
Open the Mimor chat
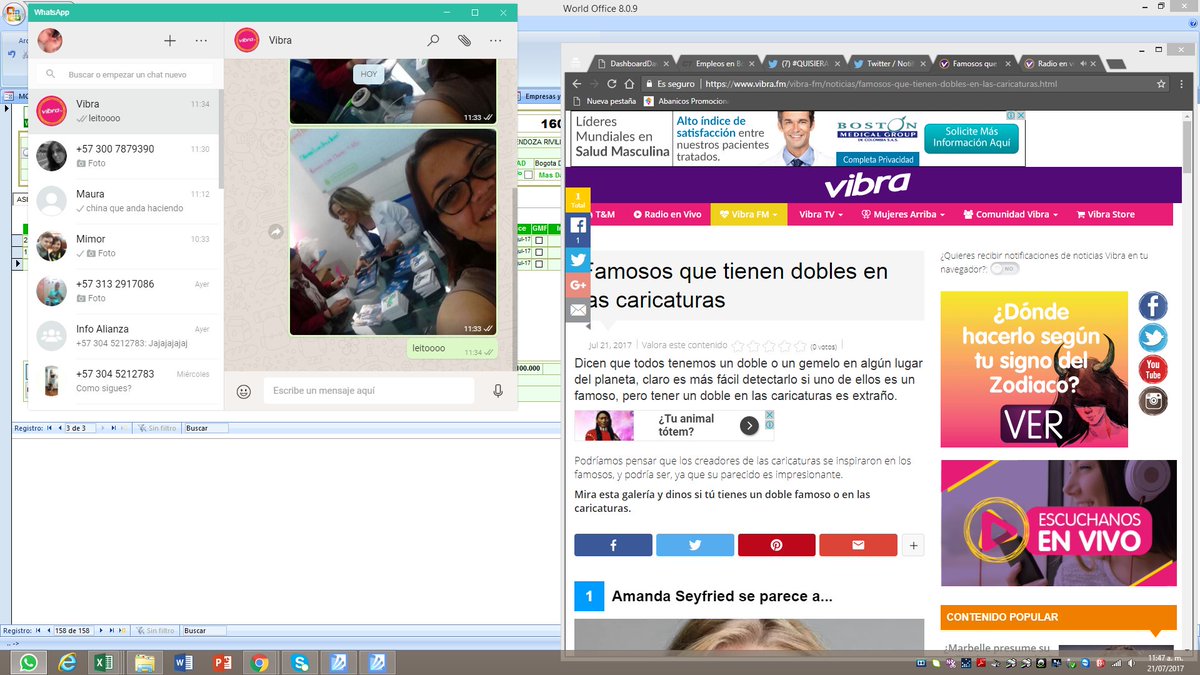point(123,246)
